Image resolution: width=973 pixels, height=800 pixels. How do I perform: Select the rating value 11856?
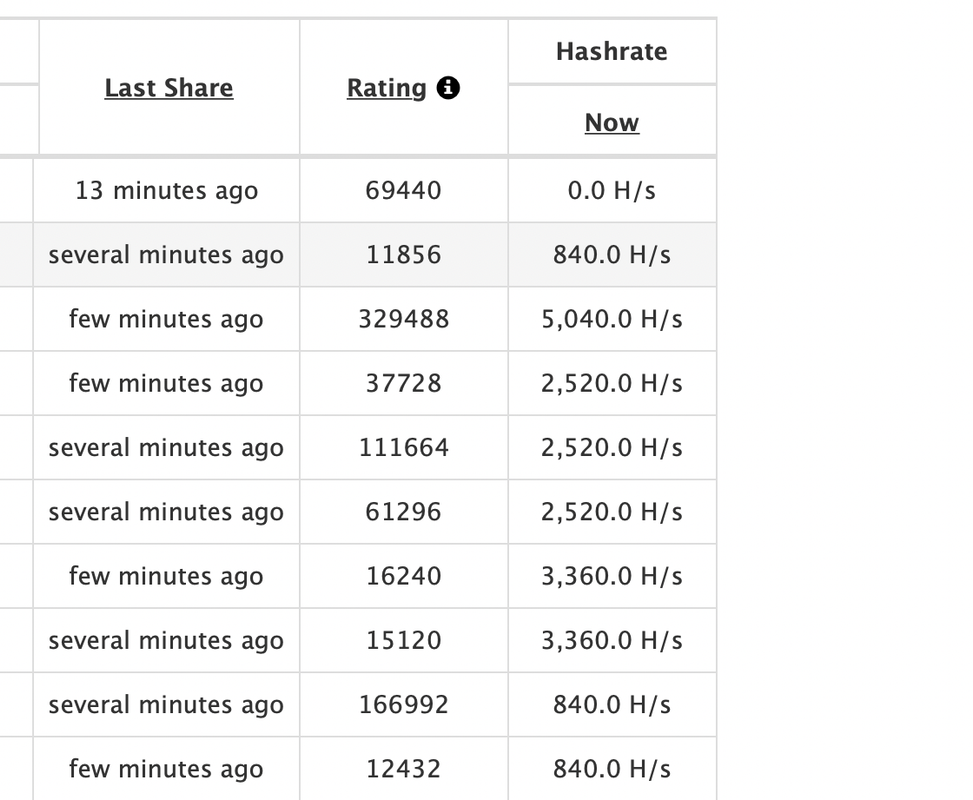pyautogui.click(x=404, y=255)
